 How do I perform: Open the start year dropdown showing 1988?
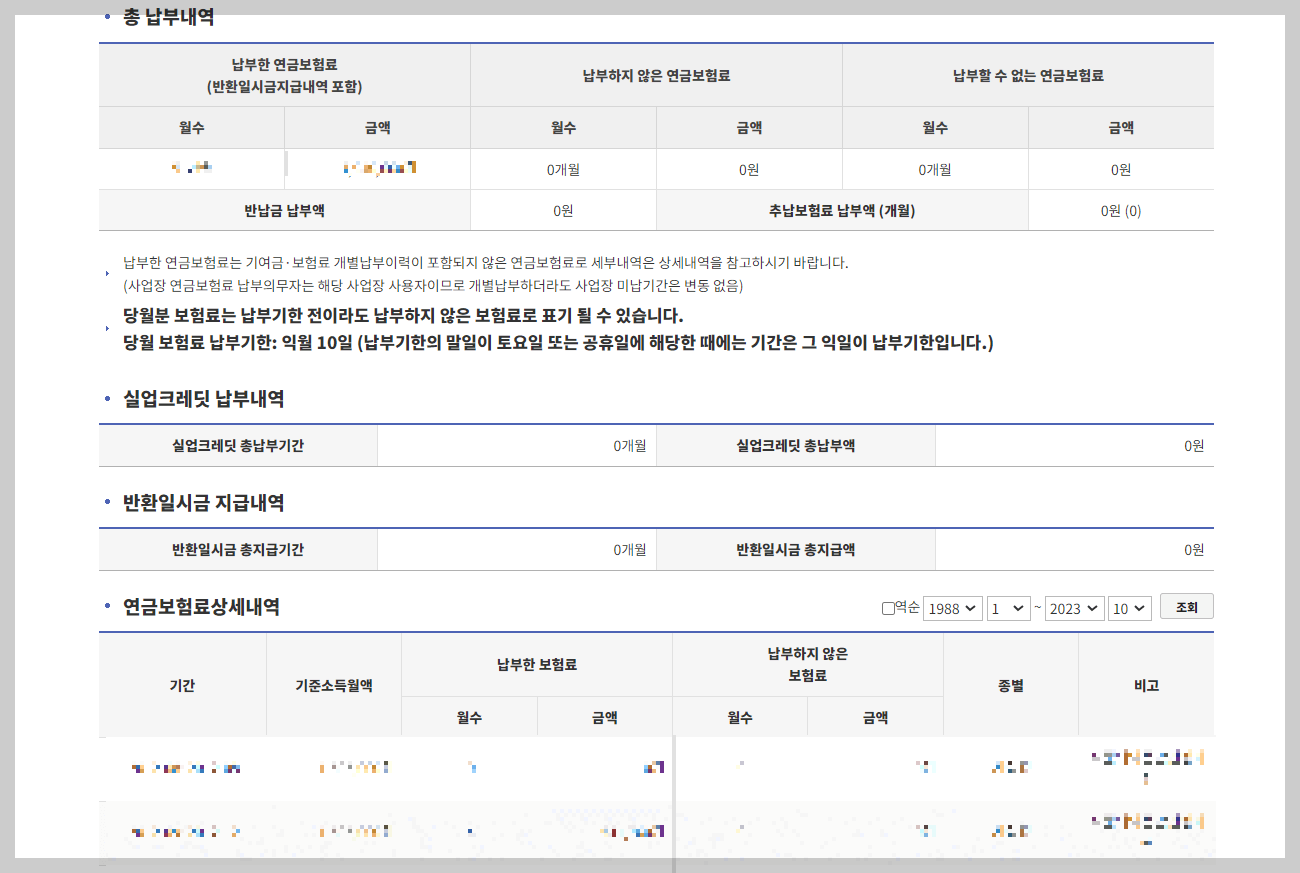coord(951,606)
